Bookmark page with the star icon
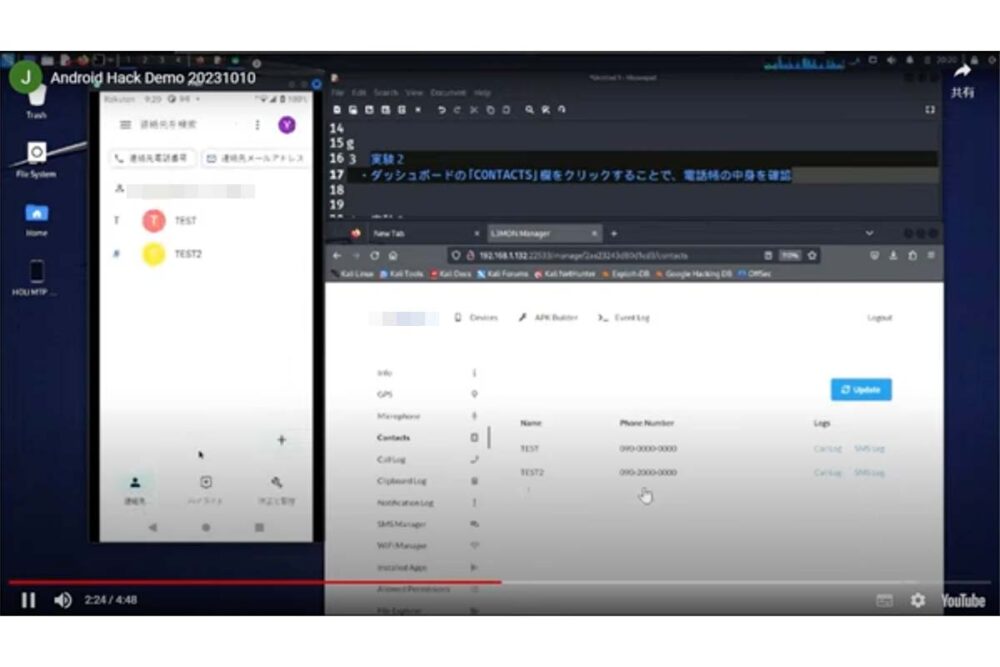 click(811, 255)
